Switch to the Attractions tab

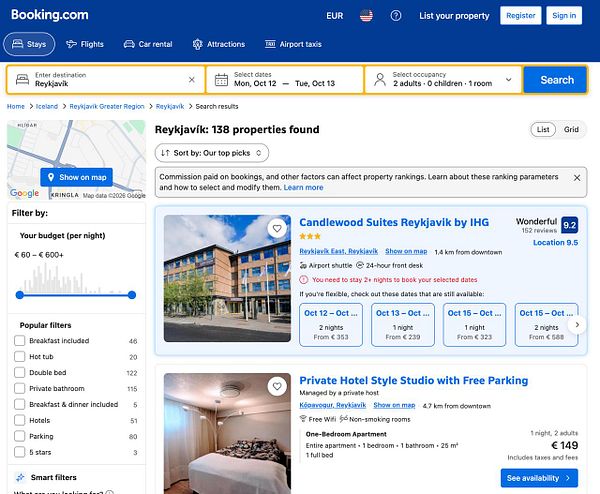coord(218,44)
